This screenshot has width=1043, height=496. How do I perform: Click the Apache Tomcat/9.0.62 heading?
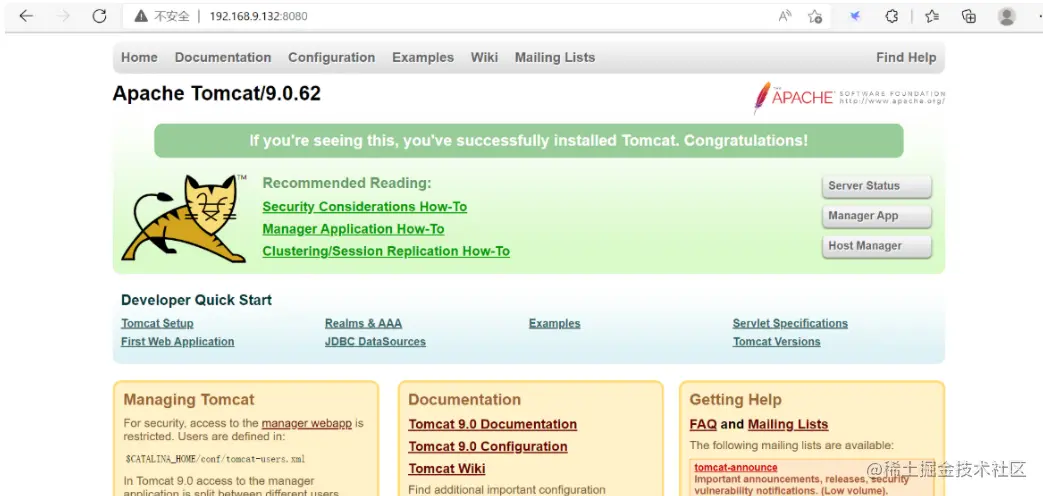(217, 94)
